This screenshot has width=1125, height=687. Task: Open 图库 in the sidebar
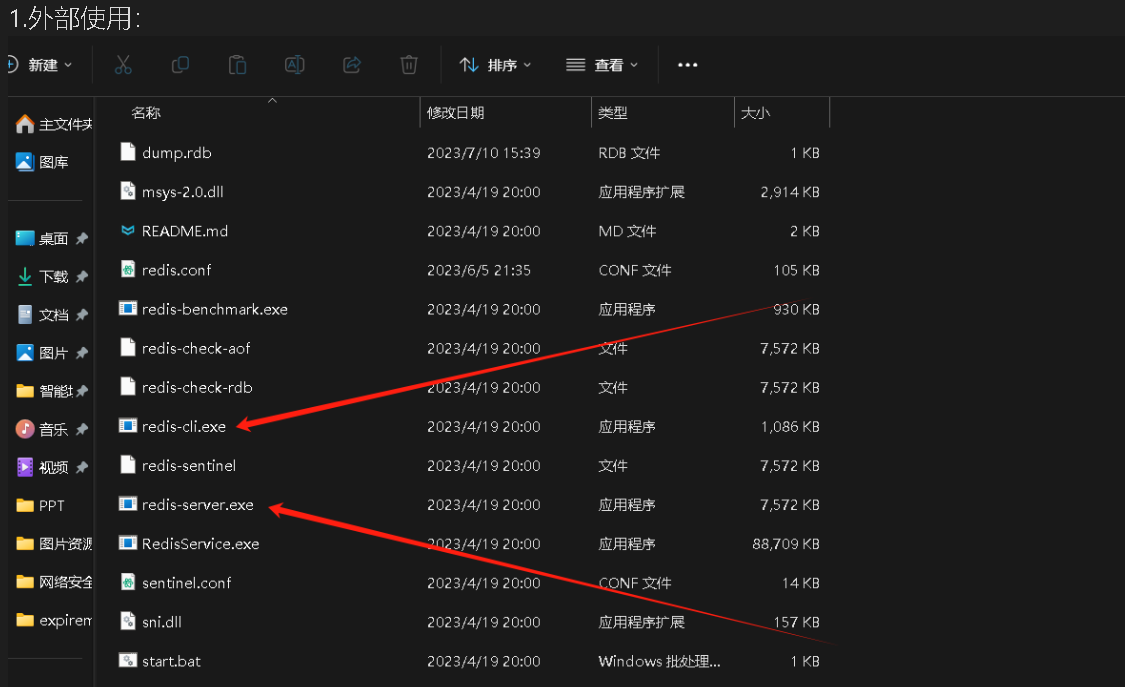(43, 162)
